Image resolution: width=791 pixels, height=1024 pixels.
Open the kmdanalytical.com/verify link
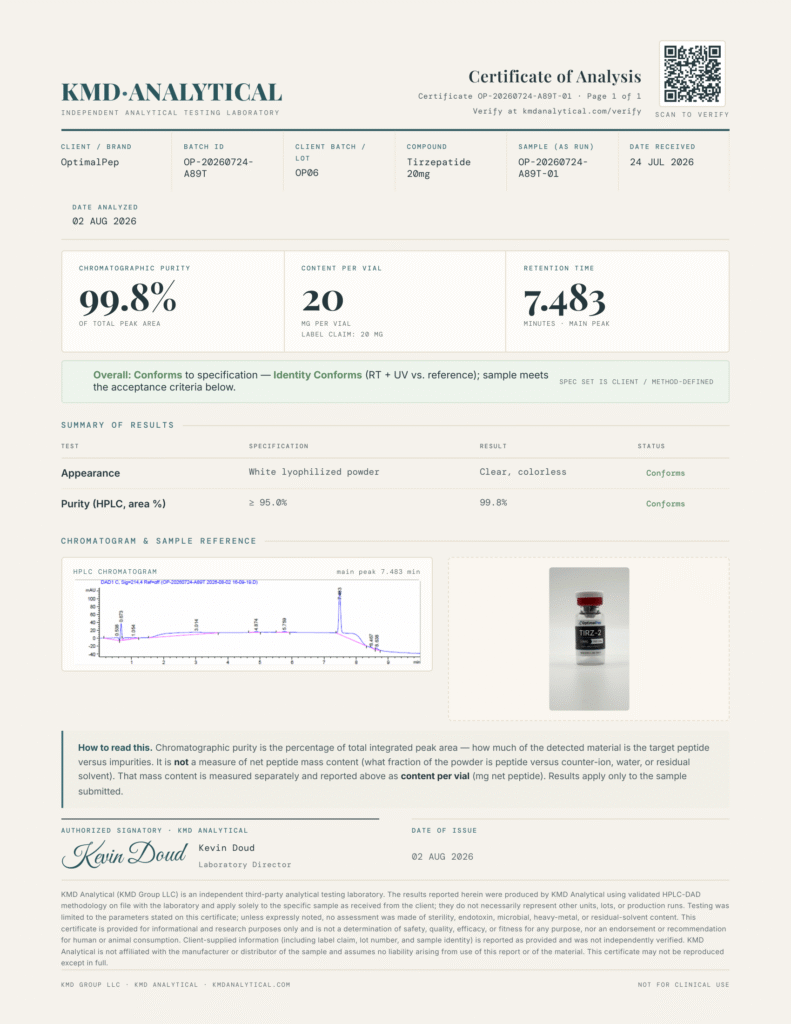(581, 111)
